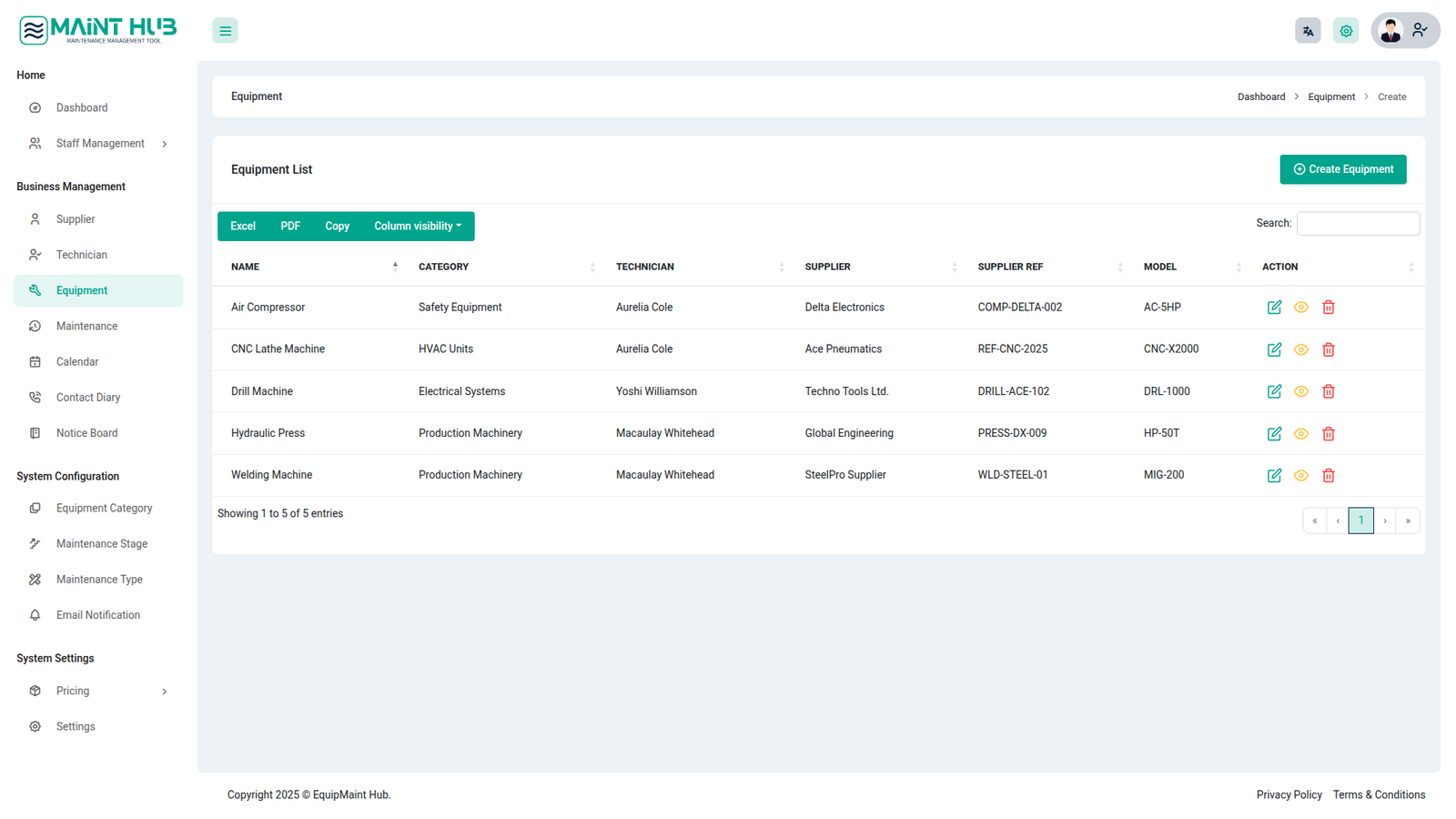Click the Create Equipment button

click(x=1342, y=169)
